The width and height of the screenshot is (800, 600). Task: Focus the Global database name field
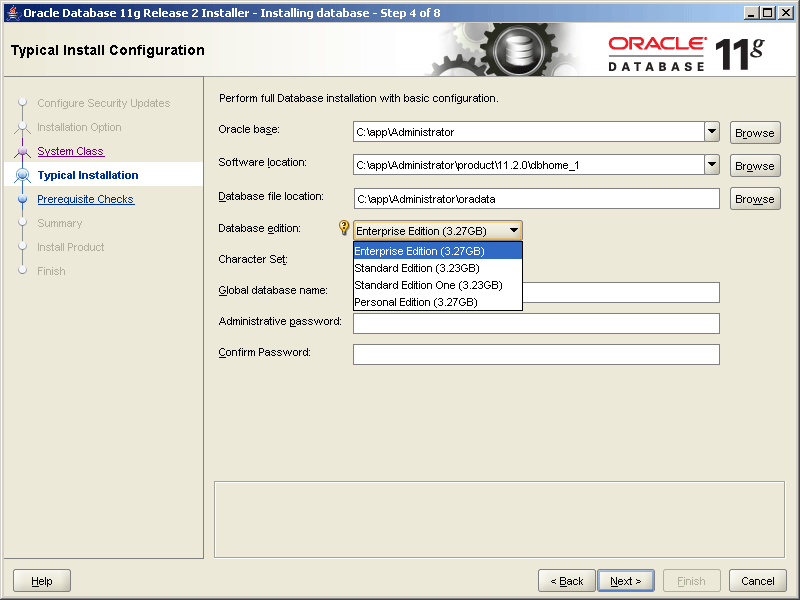tap(621, 292)
